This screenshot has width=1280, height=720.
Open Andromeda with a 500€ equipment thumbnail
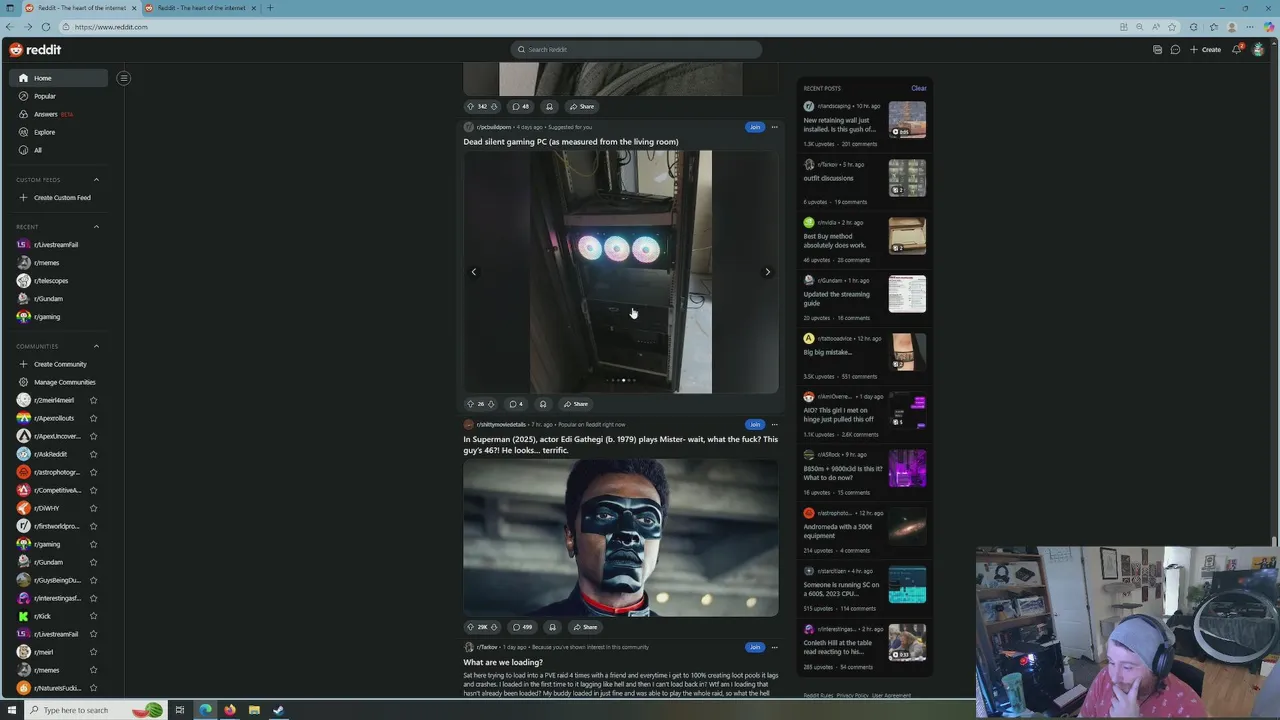907,526
